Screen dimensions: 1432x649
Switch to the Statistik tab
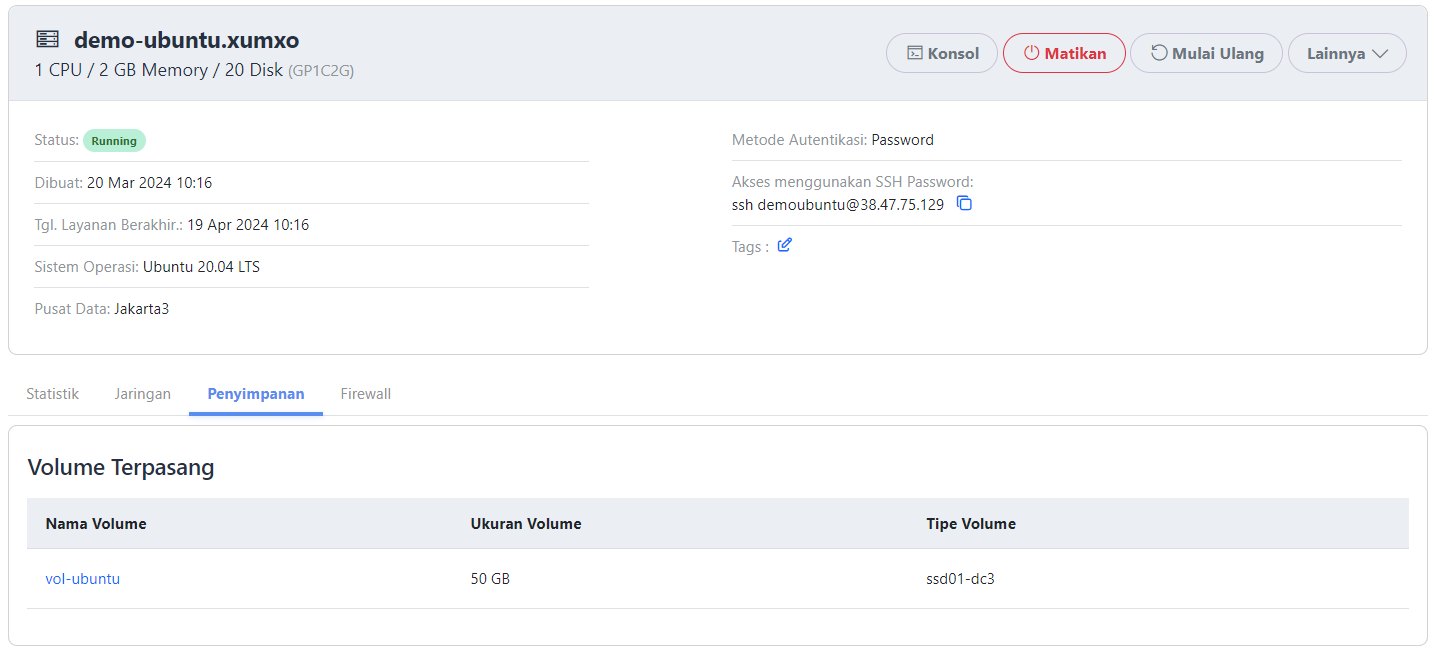[52, 393]
